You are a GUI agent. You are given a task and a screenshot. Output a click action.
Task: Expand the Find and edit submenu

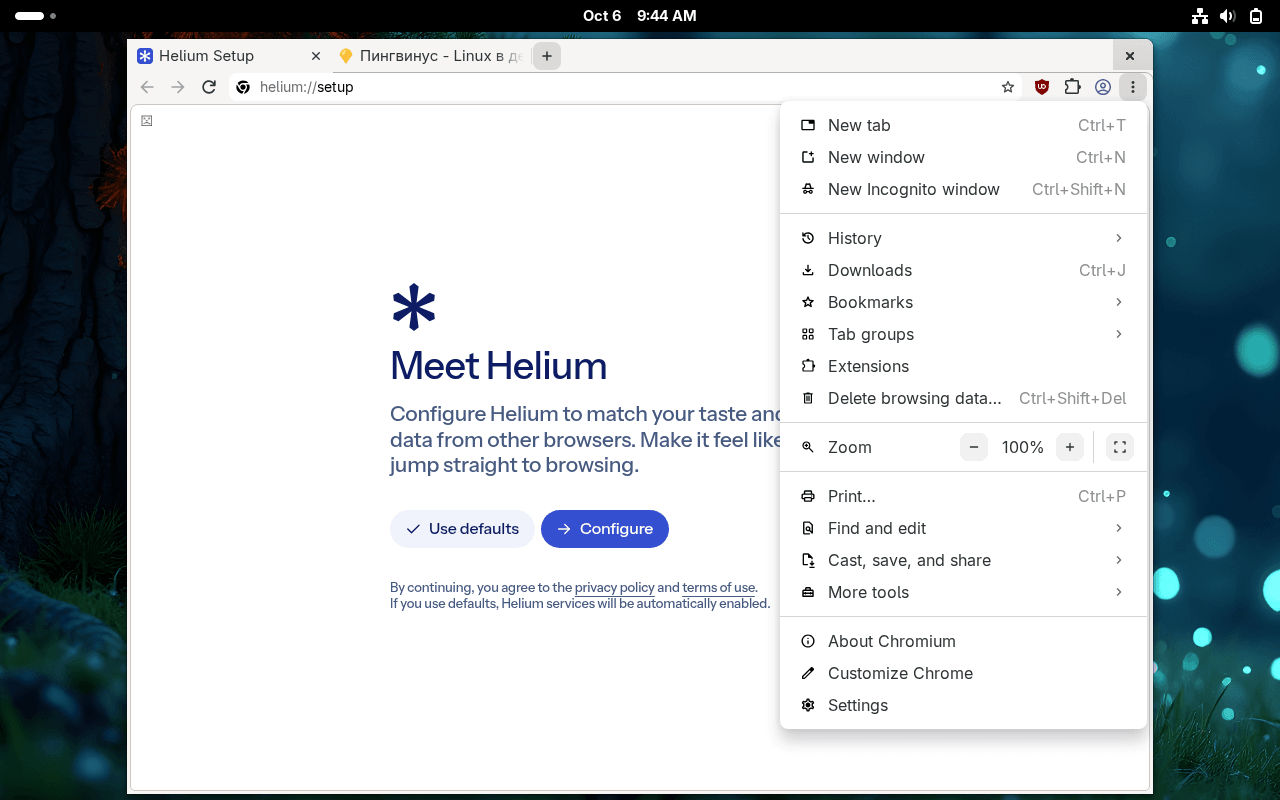(963, 528)
